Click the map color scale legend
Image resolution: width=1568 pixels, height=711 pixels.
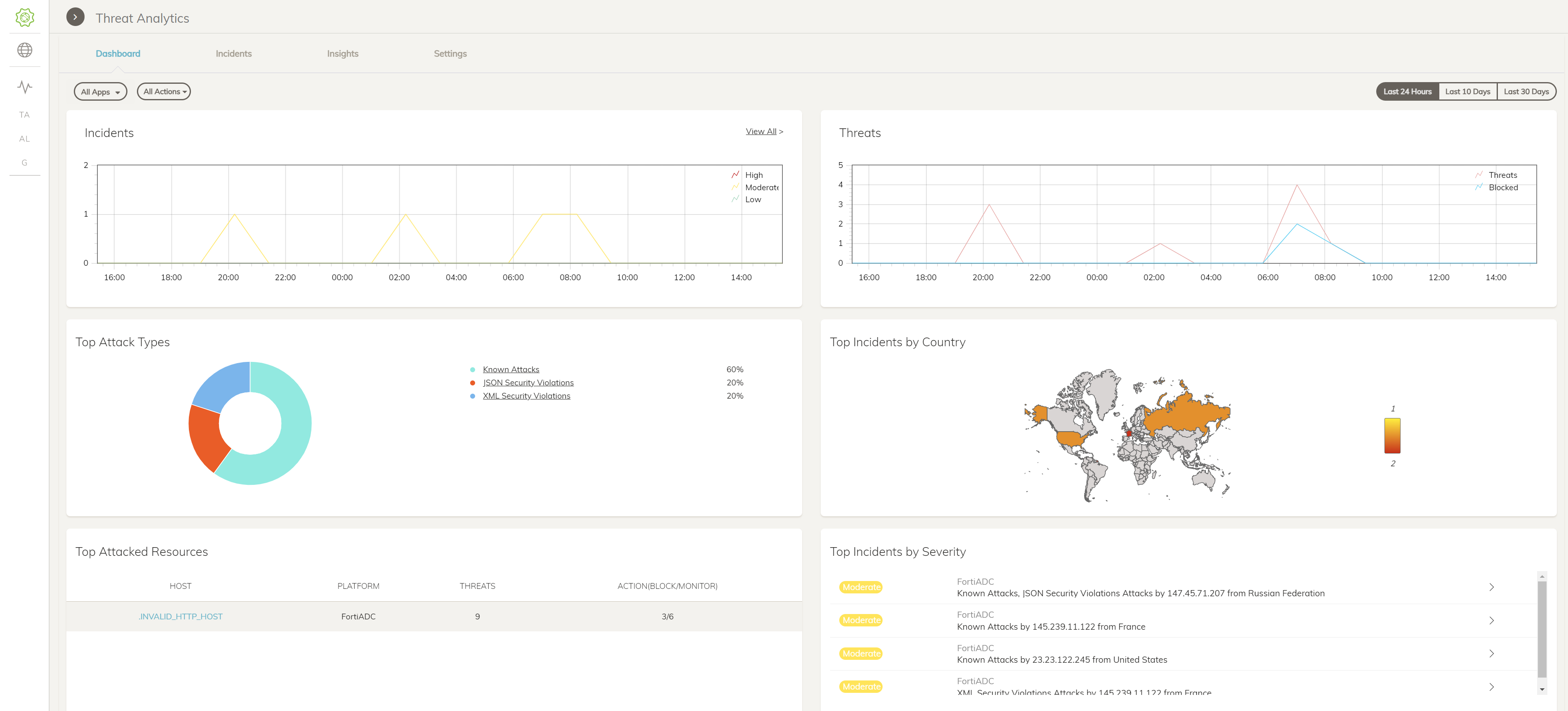click(1392, 436)
